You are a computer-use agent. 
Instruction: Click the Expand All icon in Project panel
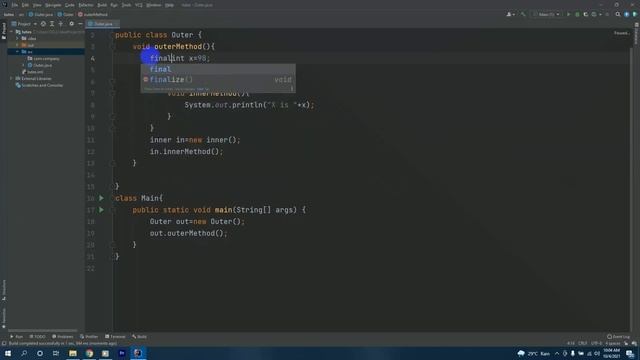point(52,24)
